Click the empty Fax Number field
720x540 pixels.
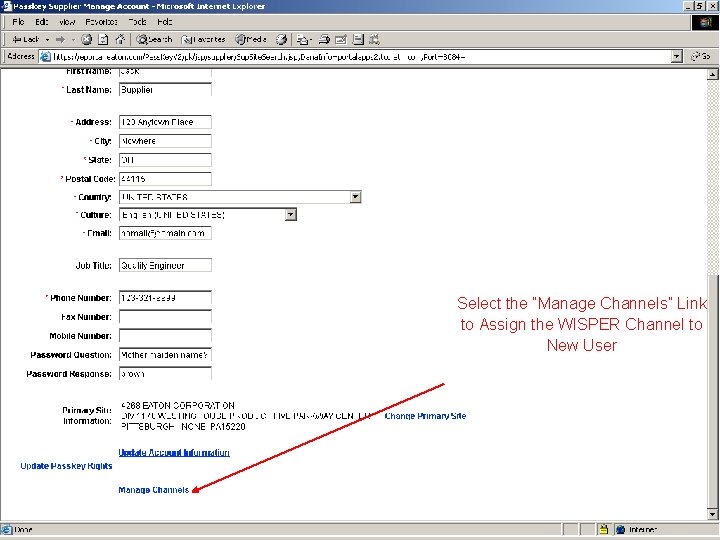pos(165,317)
